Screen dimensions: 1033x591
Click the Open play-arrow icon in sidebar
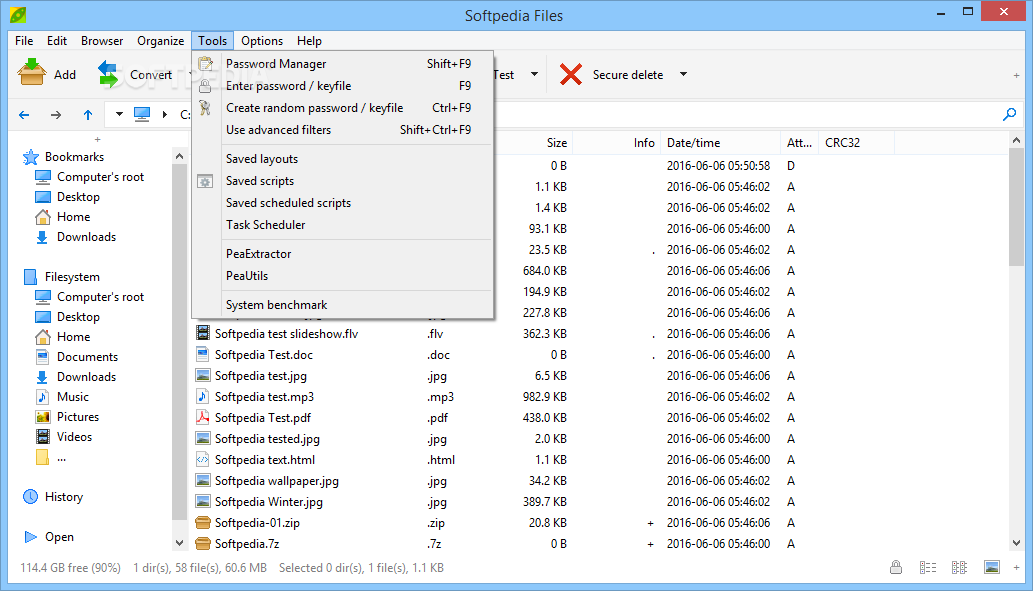(x=30, y=537)
